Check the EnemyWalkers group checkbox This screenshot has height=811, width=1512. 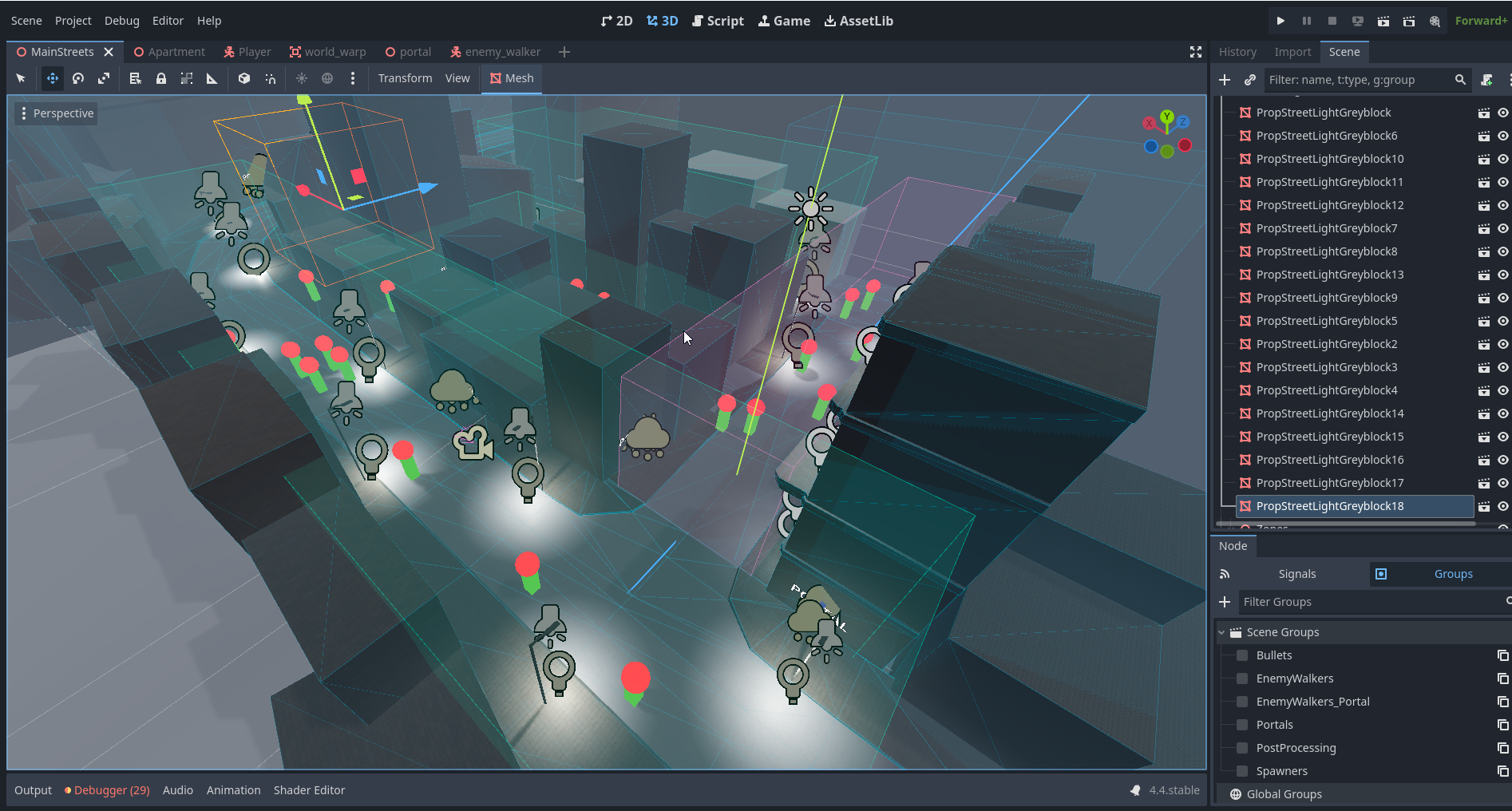coord(1242,678)
